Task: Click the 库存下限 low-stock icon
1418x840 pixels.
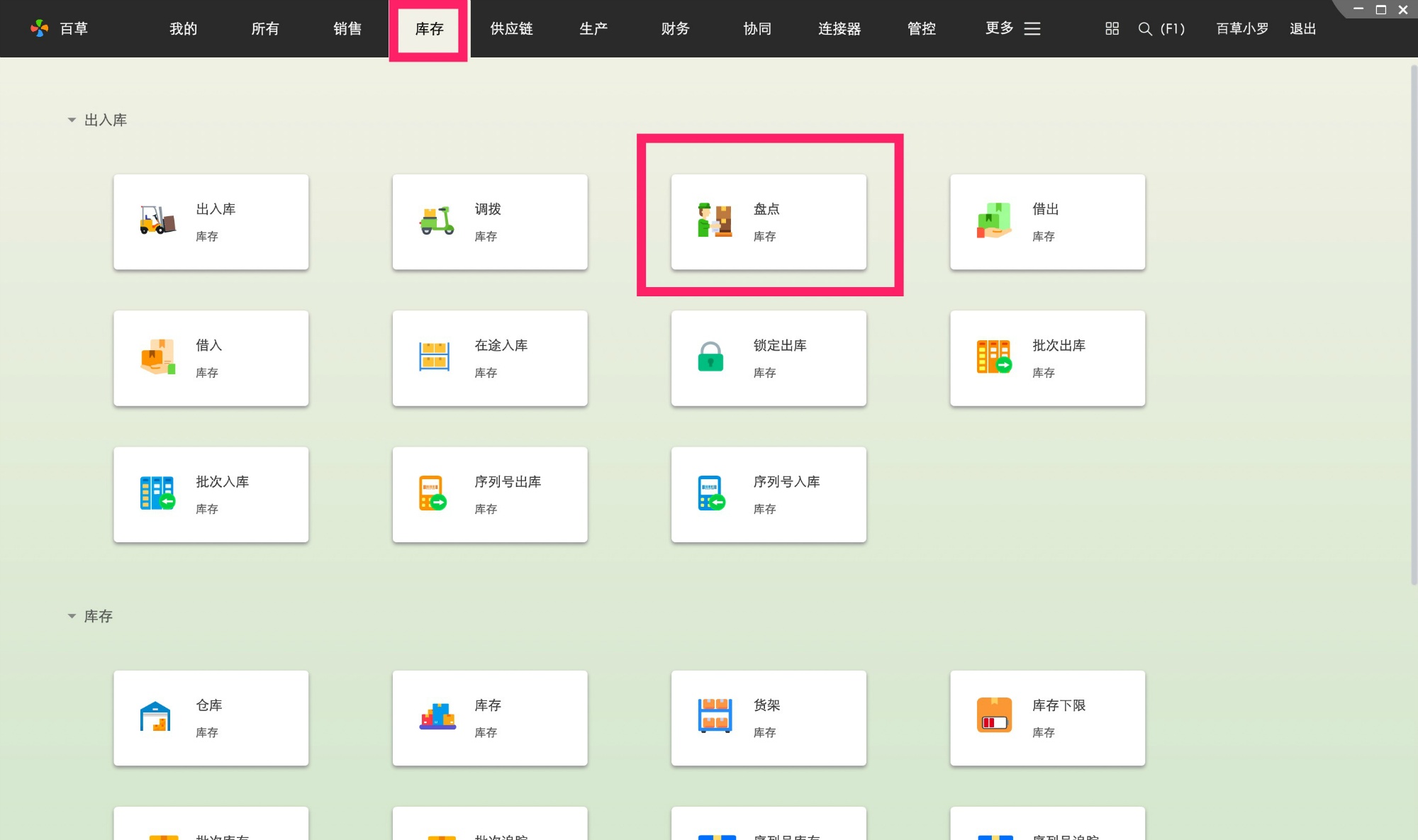Action: point(993,716)
